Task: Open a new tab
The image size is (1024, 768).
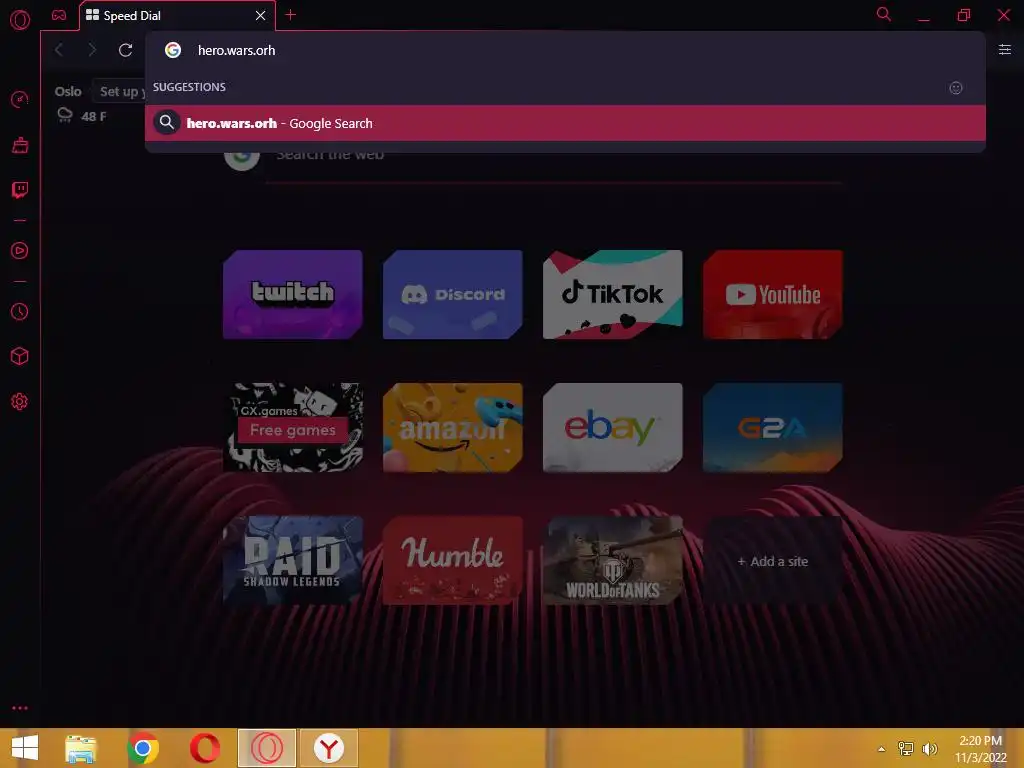Action: coord(291,14)
